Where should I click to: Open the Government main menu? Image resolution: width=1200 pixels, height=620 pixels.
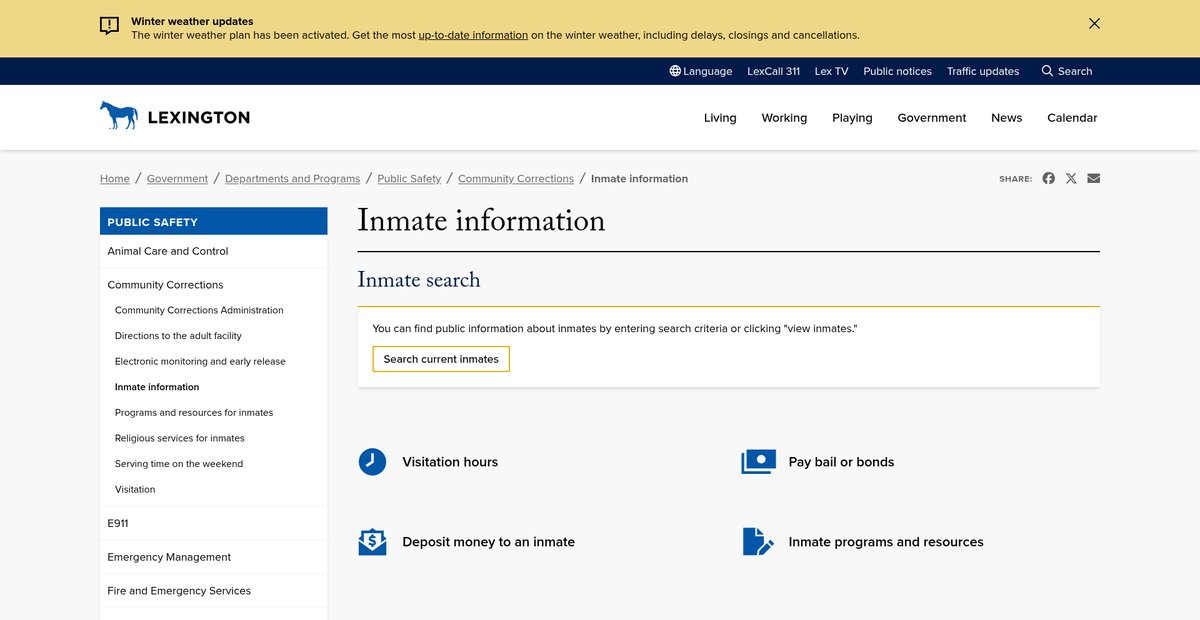point(931,118)
